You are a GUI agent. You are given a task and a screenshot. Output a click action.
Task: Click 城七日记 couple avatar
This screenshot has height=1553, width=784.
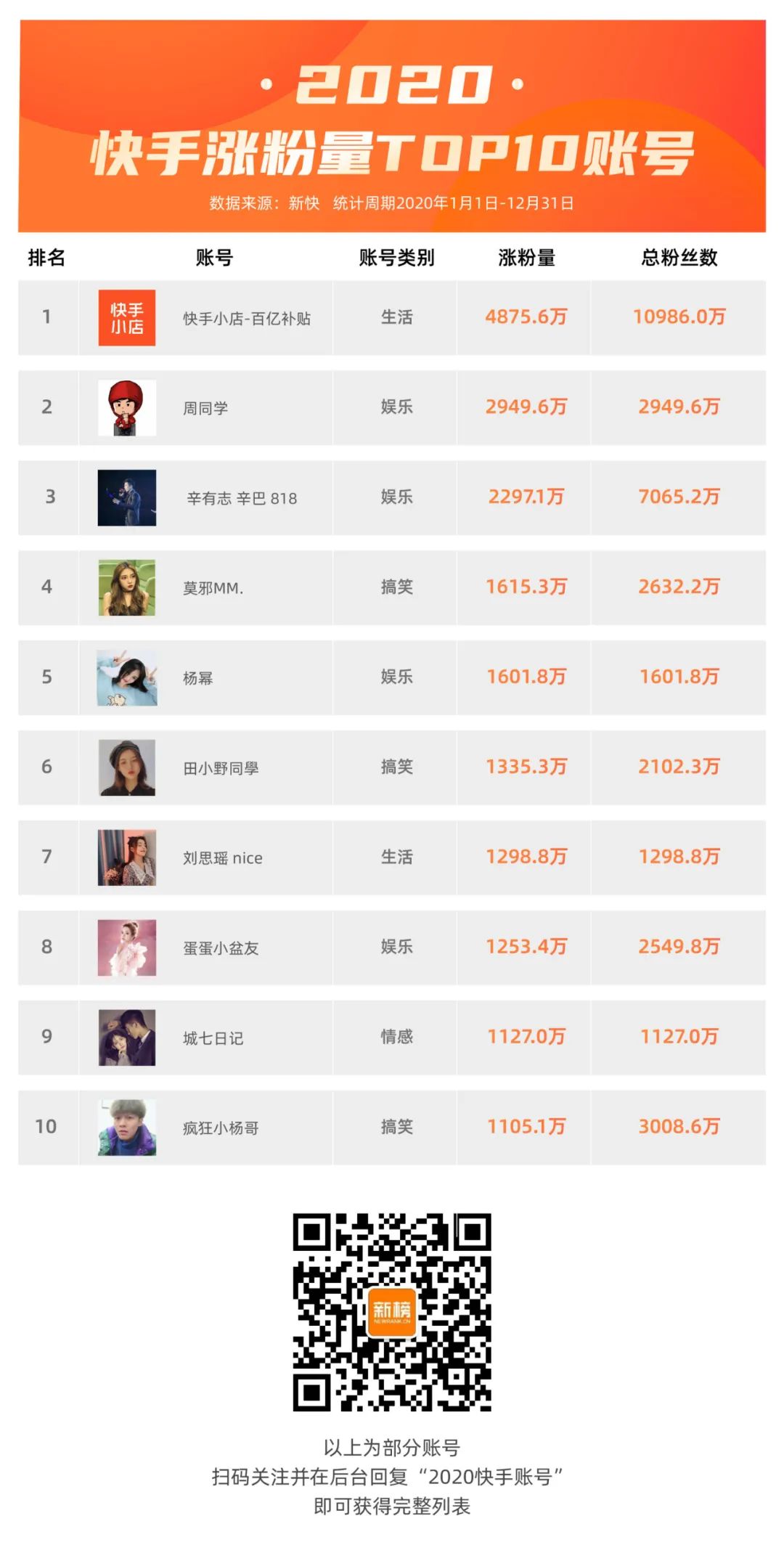point(127,1038)
